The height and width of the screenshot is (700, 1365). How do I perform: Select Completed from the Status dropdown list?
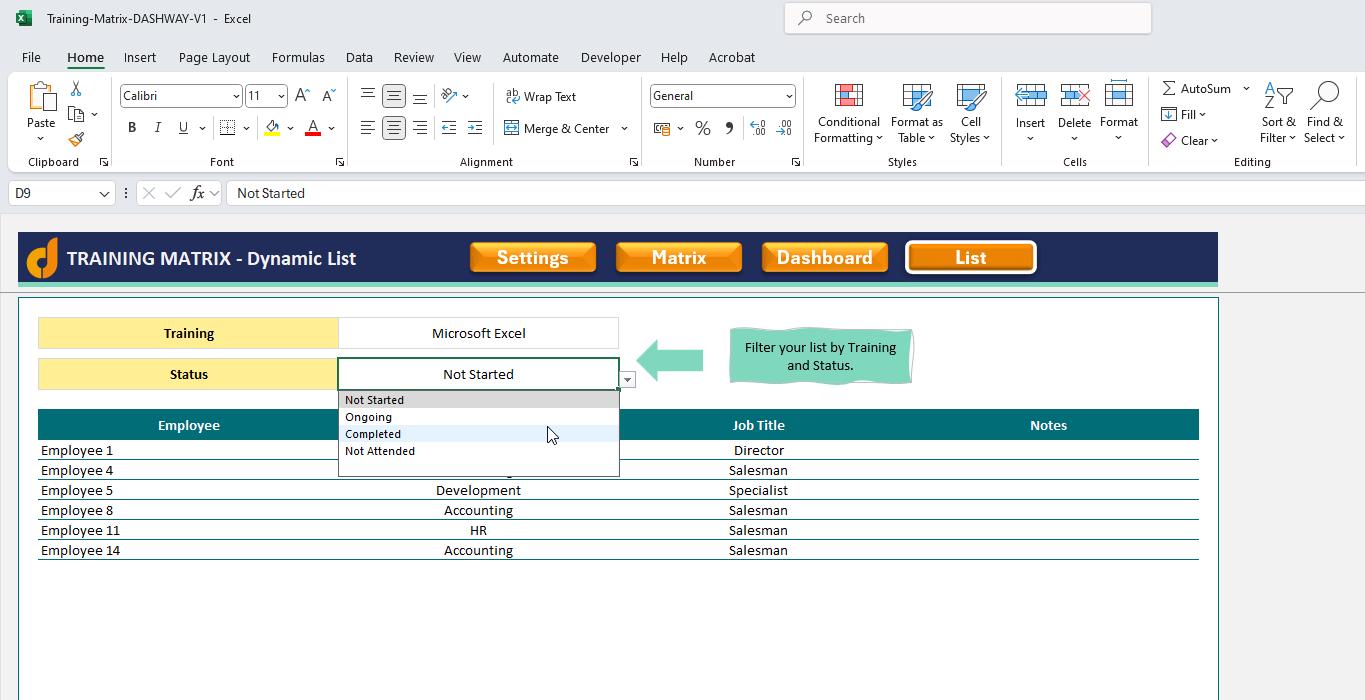click(x=373, y=434)
